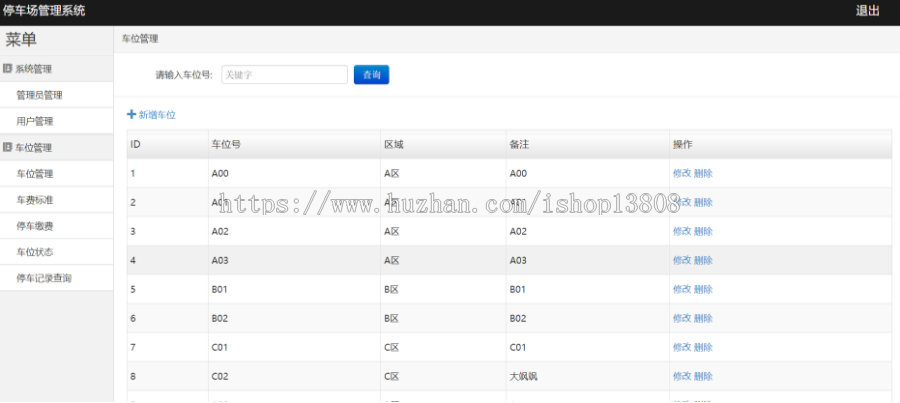The image size is (900, 403).
Task: Click the 新增车位 link
Action: click(157, 115)
